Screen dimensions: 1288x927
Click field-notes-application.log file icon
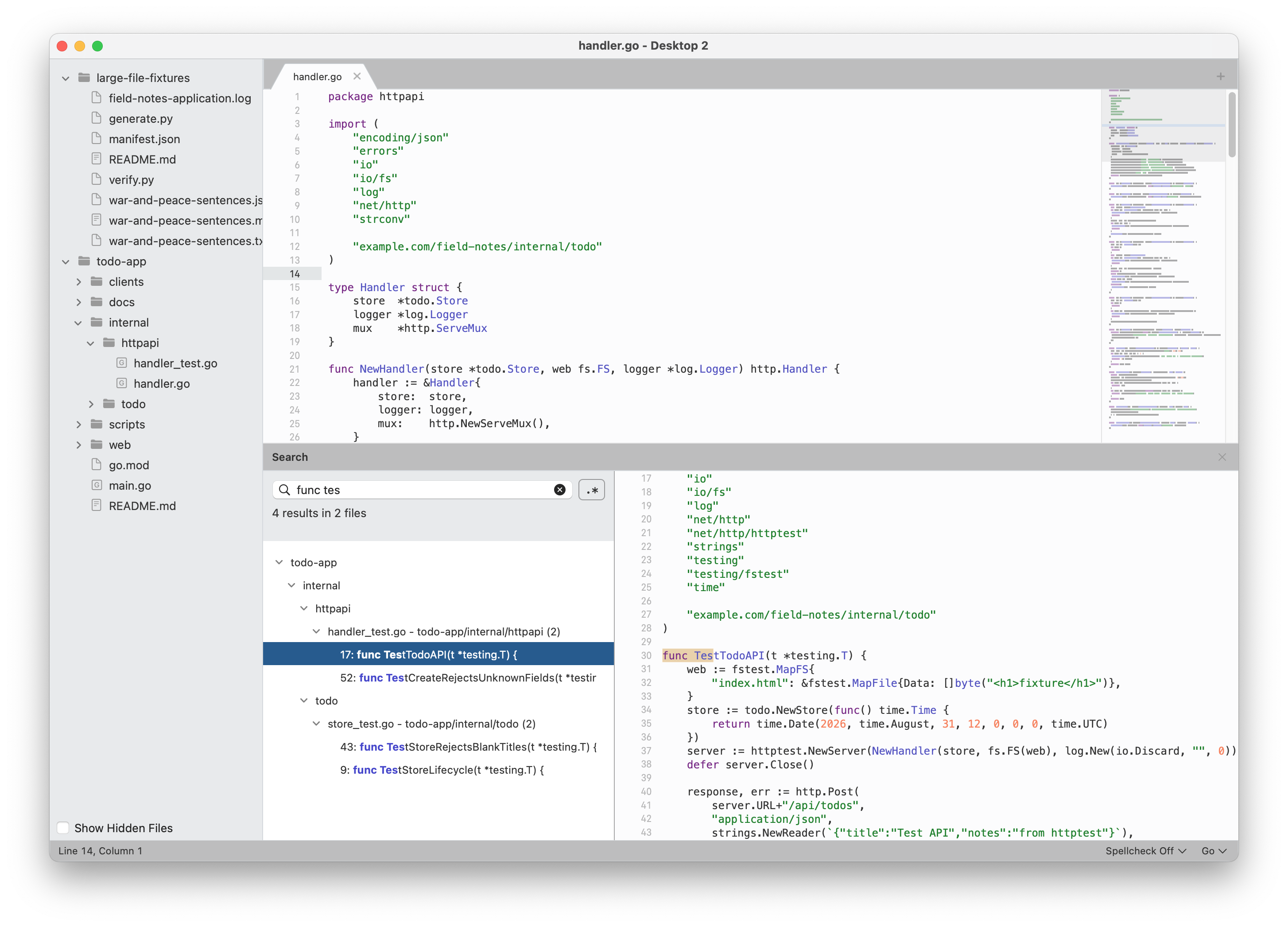pos(97,97)
